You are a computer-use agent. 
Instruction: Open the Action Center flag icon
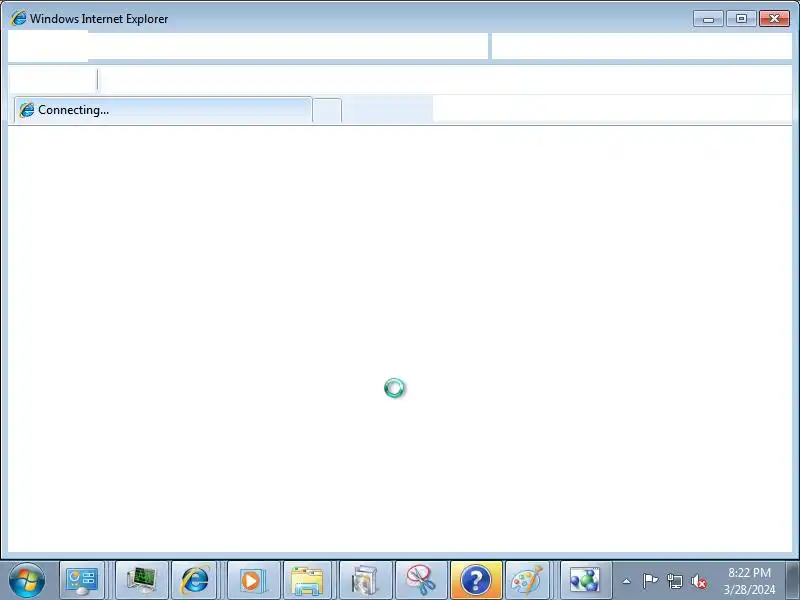point(650,581)
